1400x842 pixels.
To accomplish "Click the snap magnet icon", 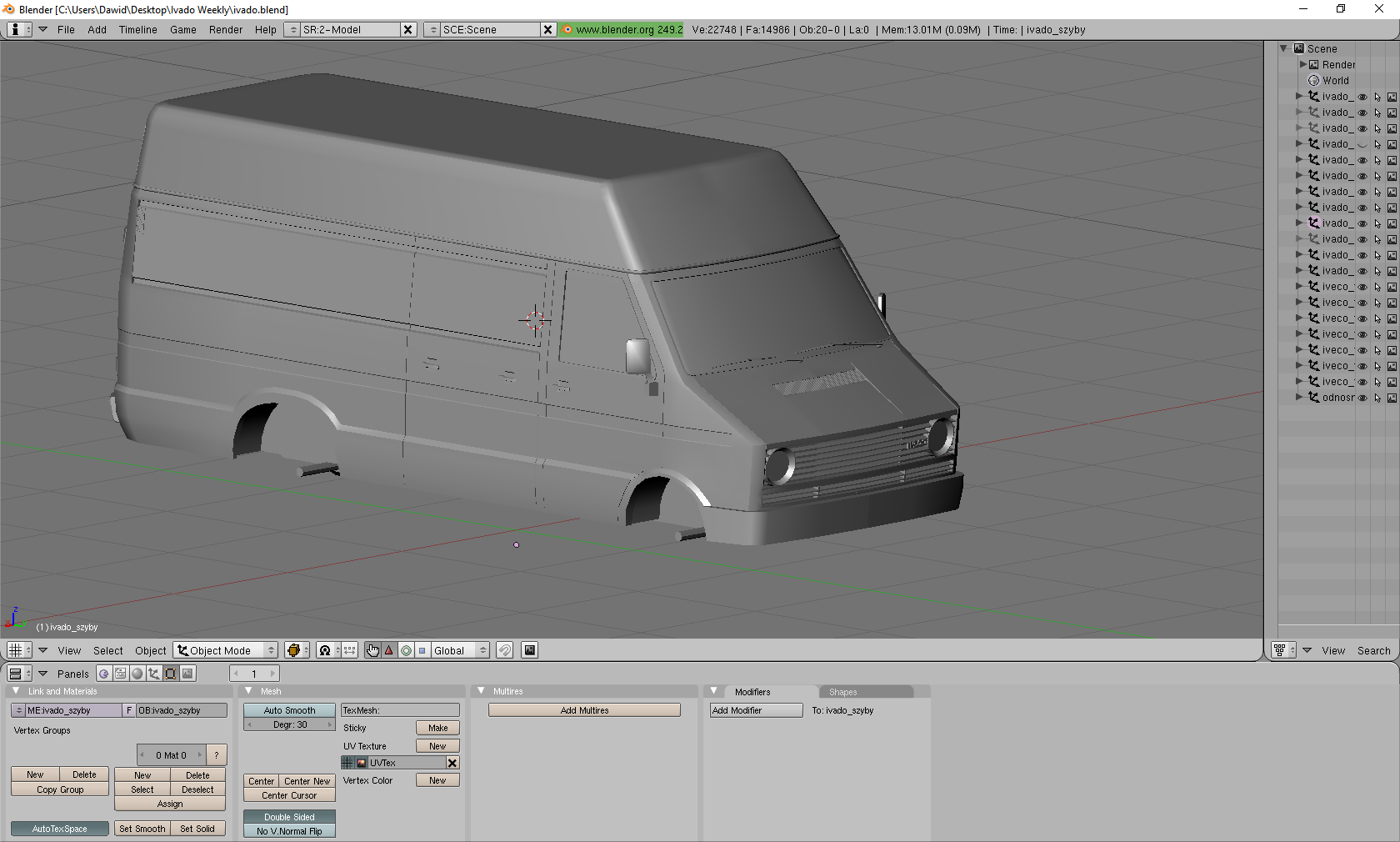I will point(504,650).
